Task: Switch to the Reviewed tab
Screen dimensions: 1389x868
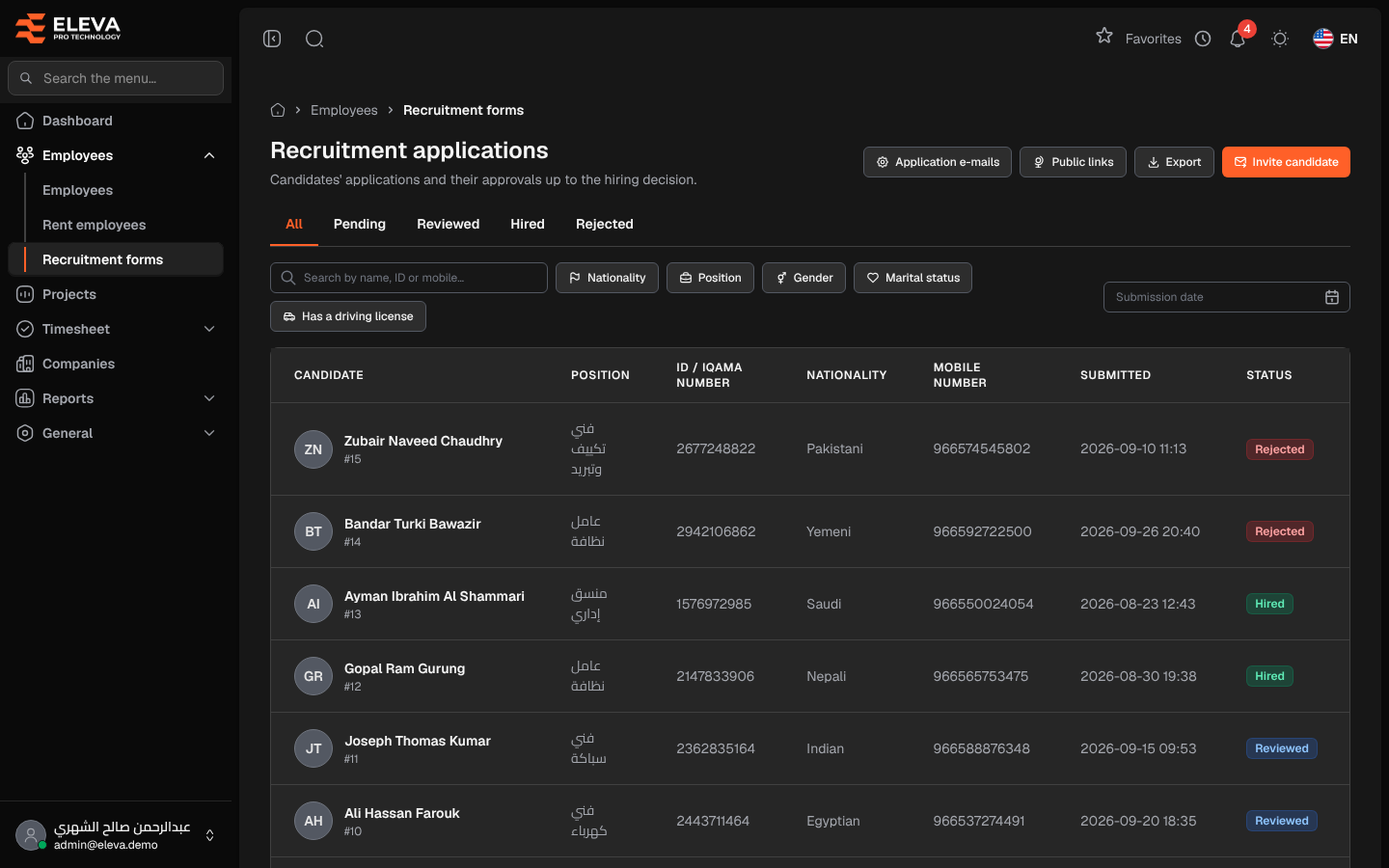Action: 448,224
